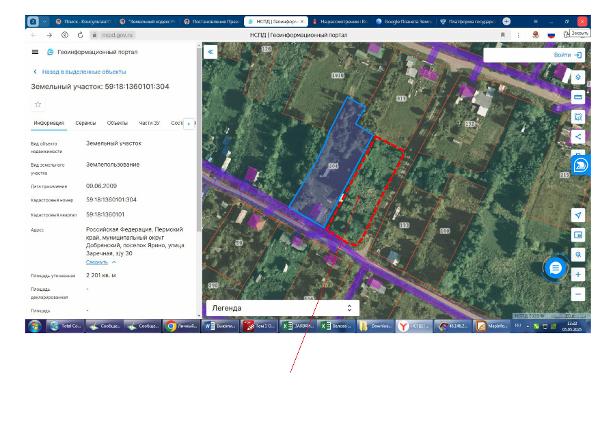
Task: Open the Windows Start button
Action: point(35,326)
